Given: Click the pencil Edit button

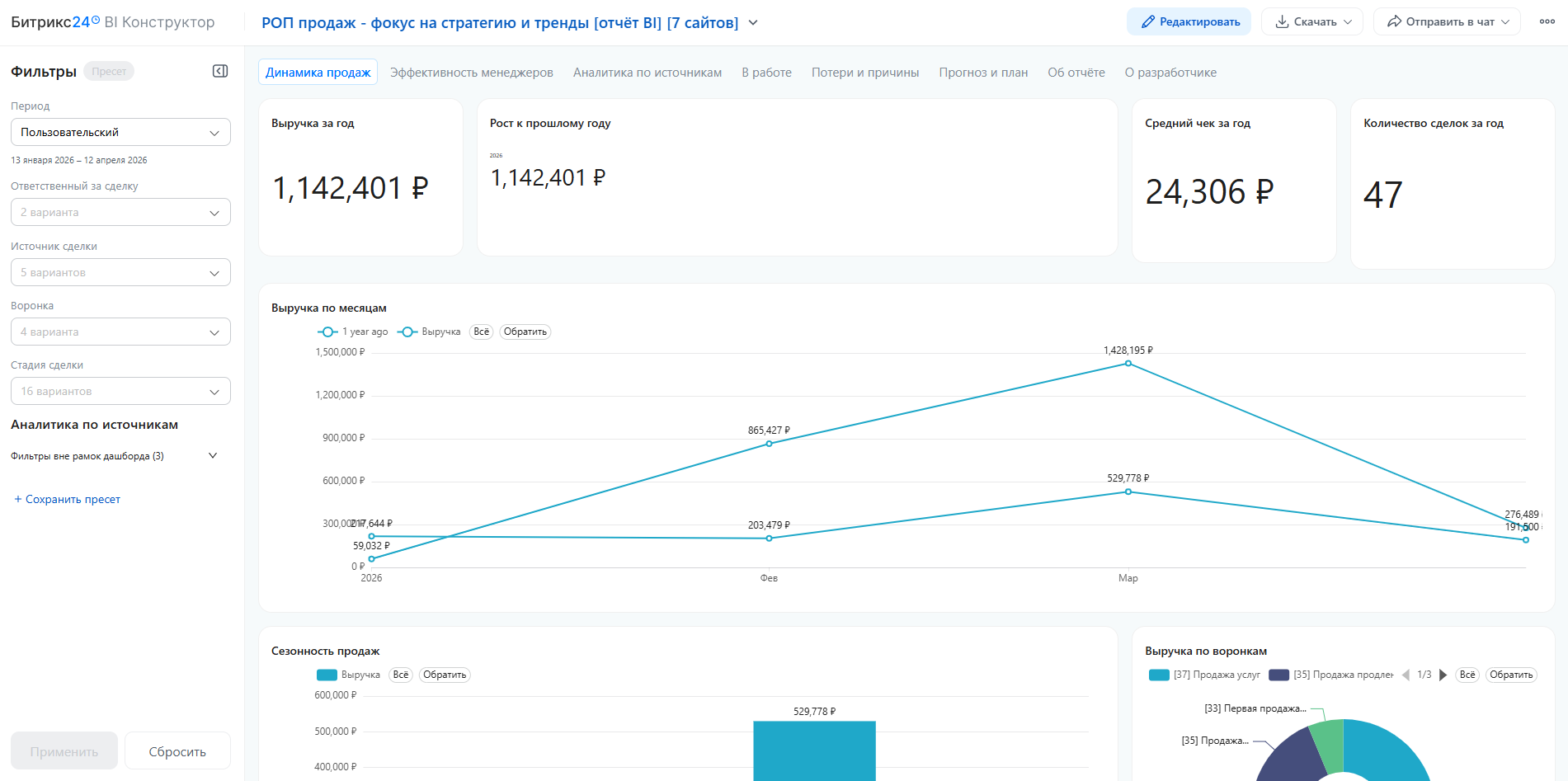Looking at the screenshot, I should click(1189, 21).
